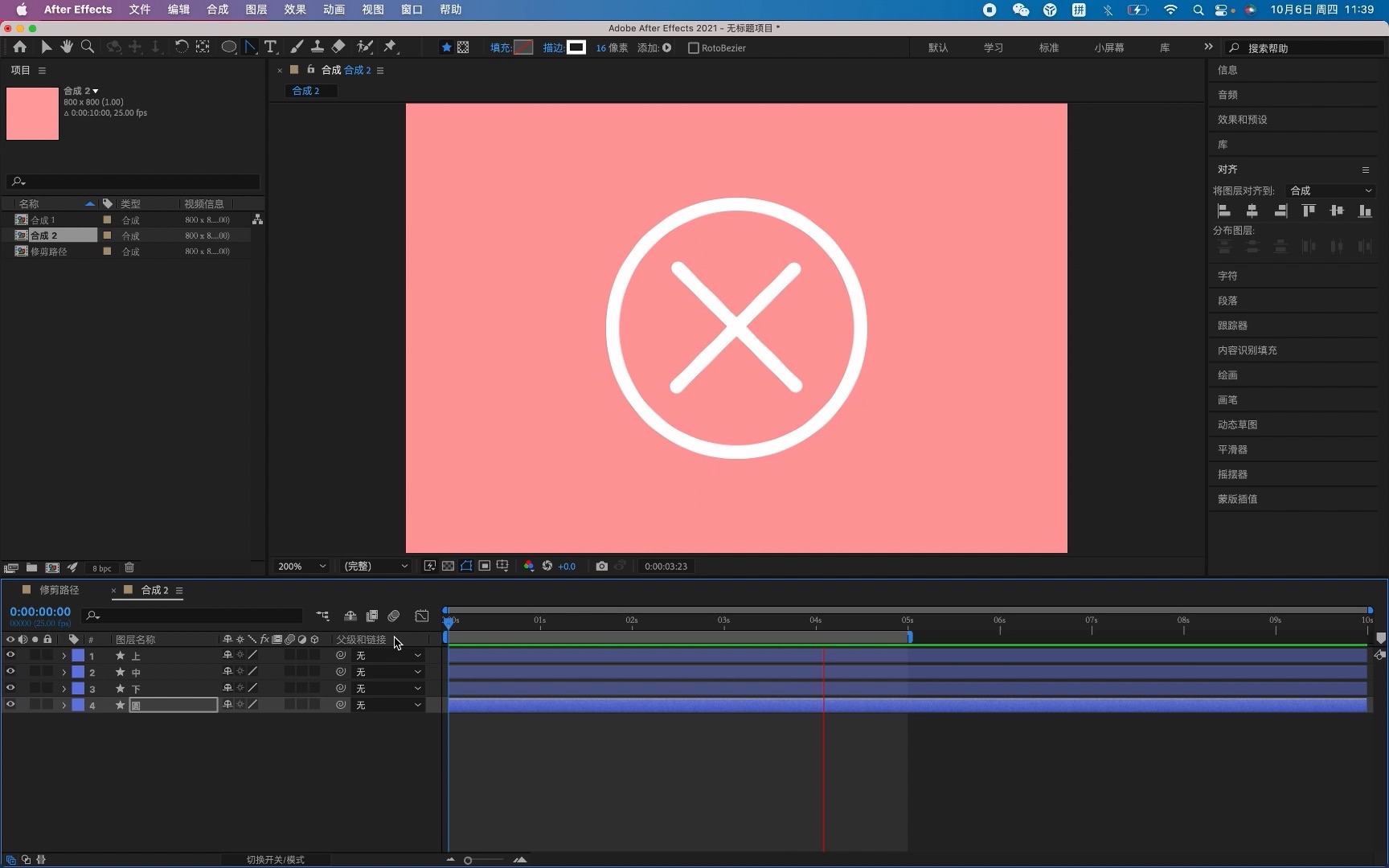Create new folder in Project panel
The width and height of the screenshot is (1389, 868).
(31, 567)
